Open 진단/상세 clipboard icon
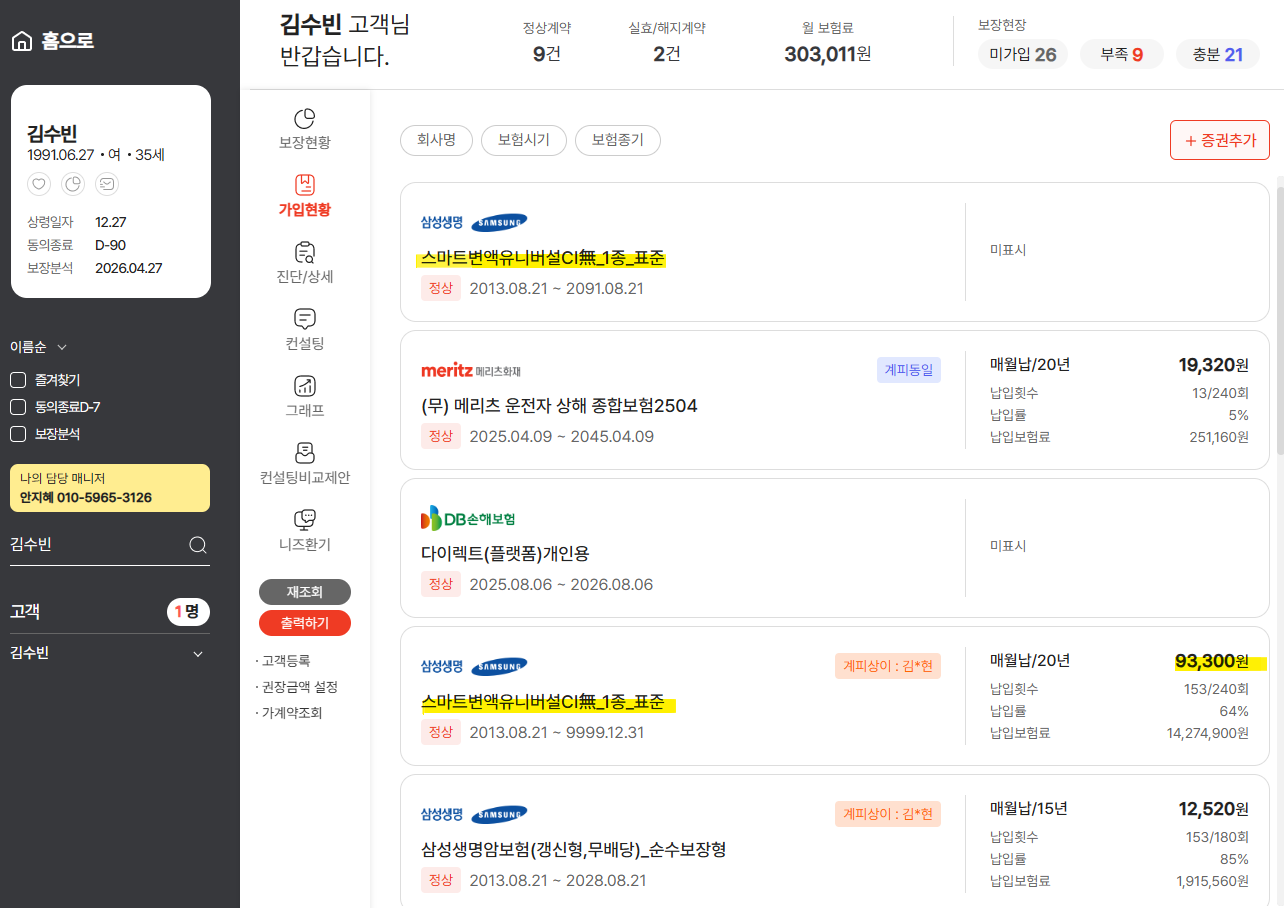Image resolution: width=1284 pixels, height=908 pixels. tap(304, 253)
